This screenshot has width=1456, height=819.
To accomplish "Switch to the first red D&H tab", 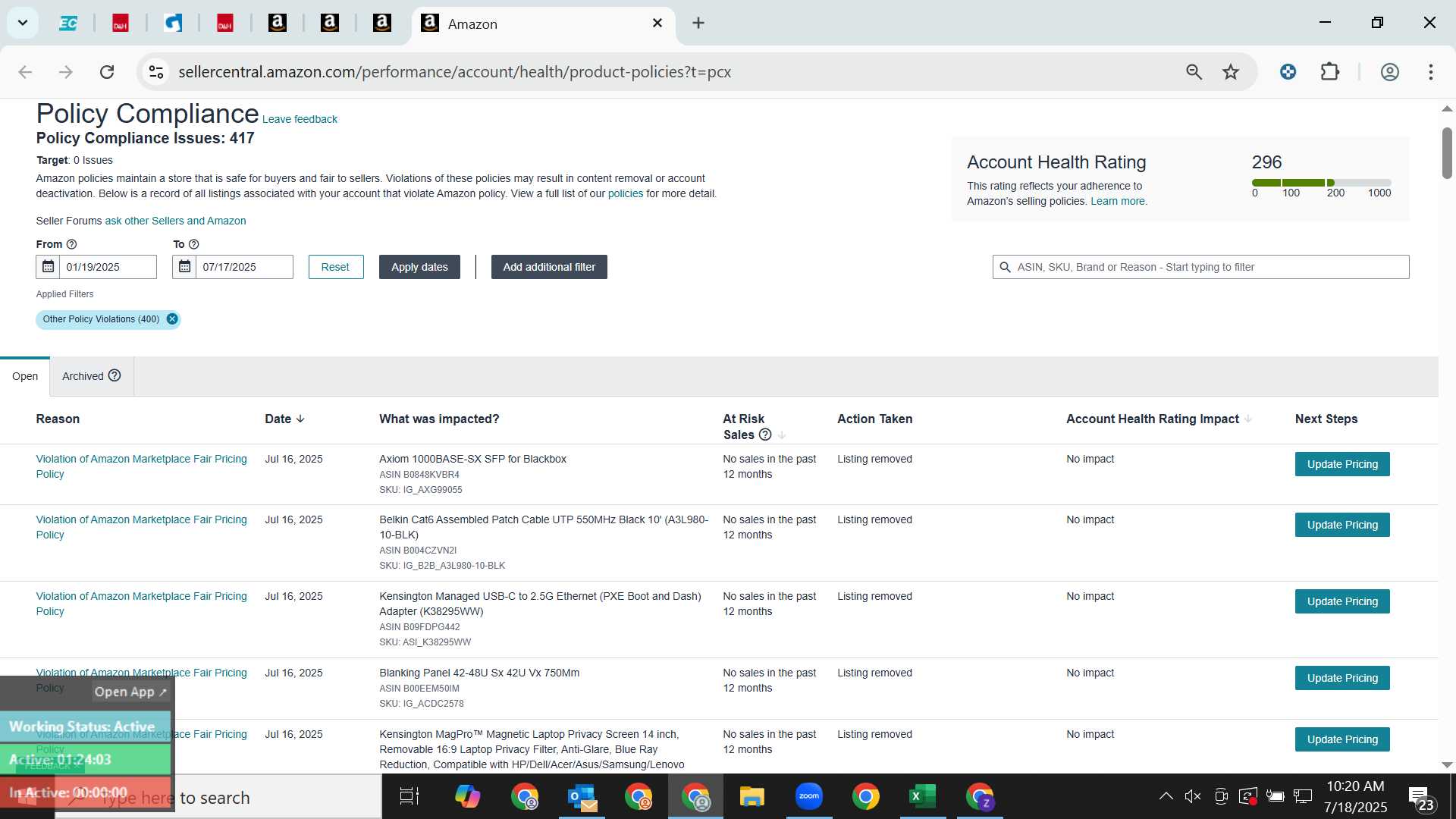I will [121, 24].
